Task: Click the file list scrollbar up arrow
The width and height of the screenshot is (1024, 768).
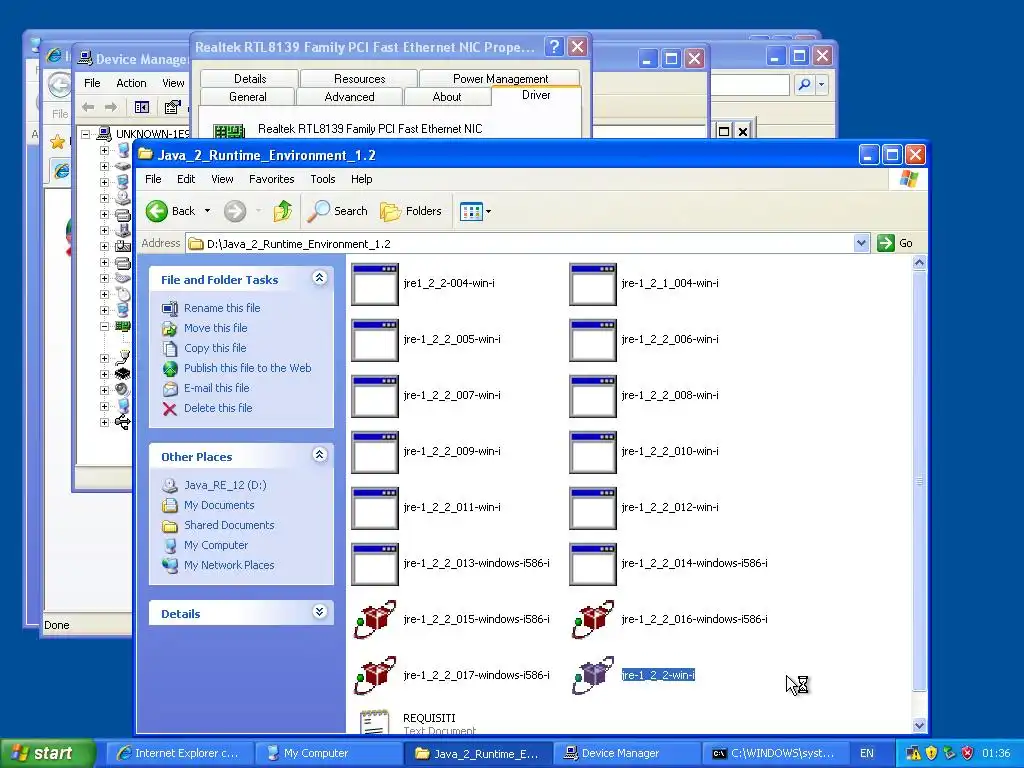Action: 919,263
